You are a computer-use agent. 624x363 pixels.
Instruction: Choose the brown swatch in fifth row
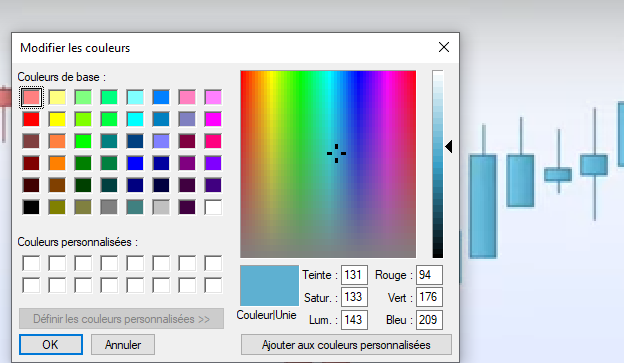tap(57, 185)
